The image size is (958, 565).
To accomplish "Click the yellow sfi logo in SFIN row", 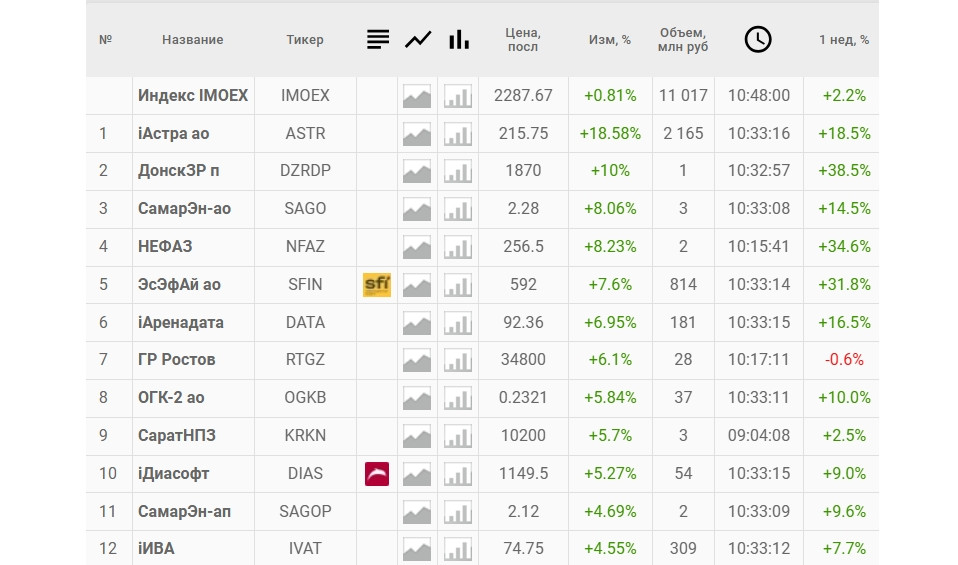I will (x=377, y=285).
